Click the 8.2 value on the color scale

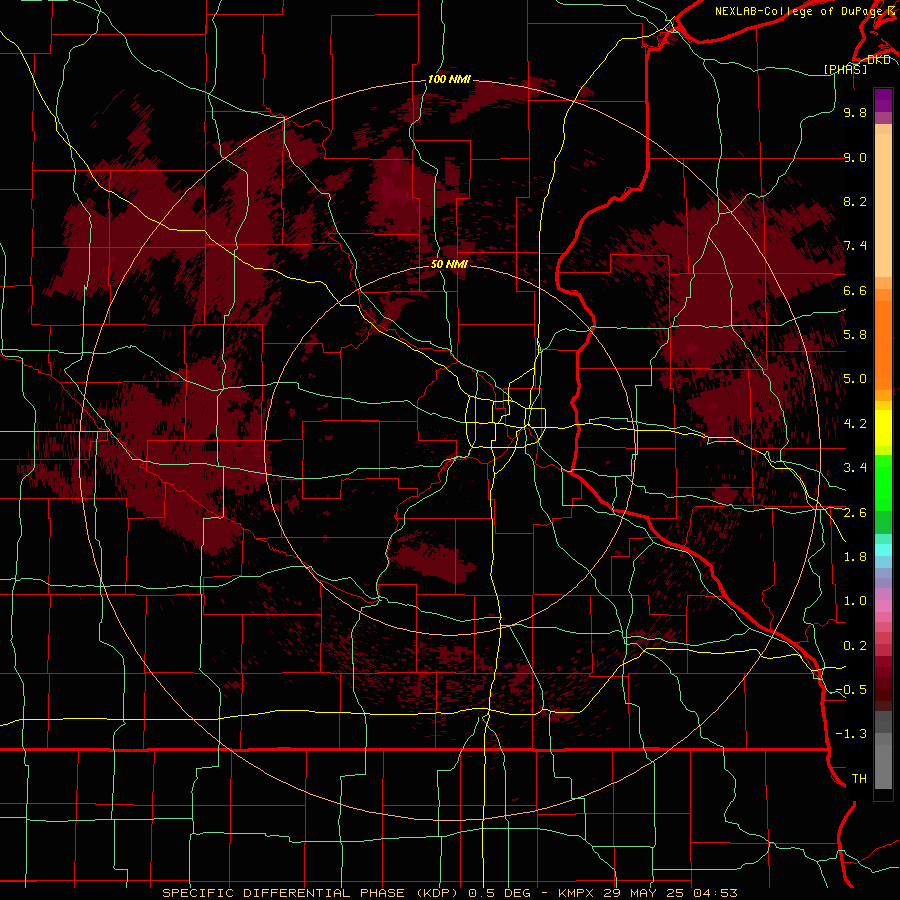click(855, 201)
